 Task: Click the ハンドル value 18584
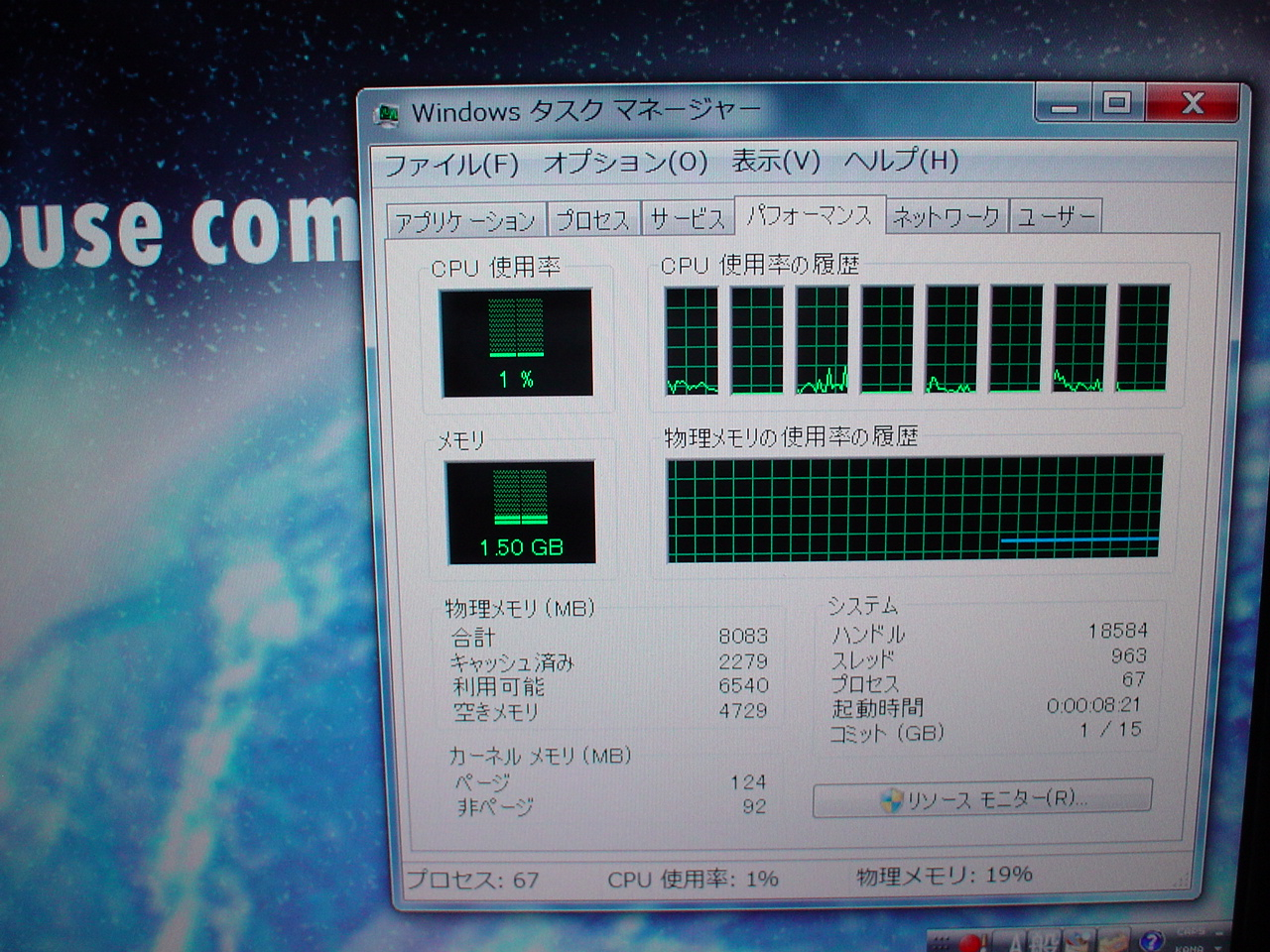(1117, 630)
